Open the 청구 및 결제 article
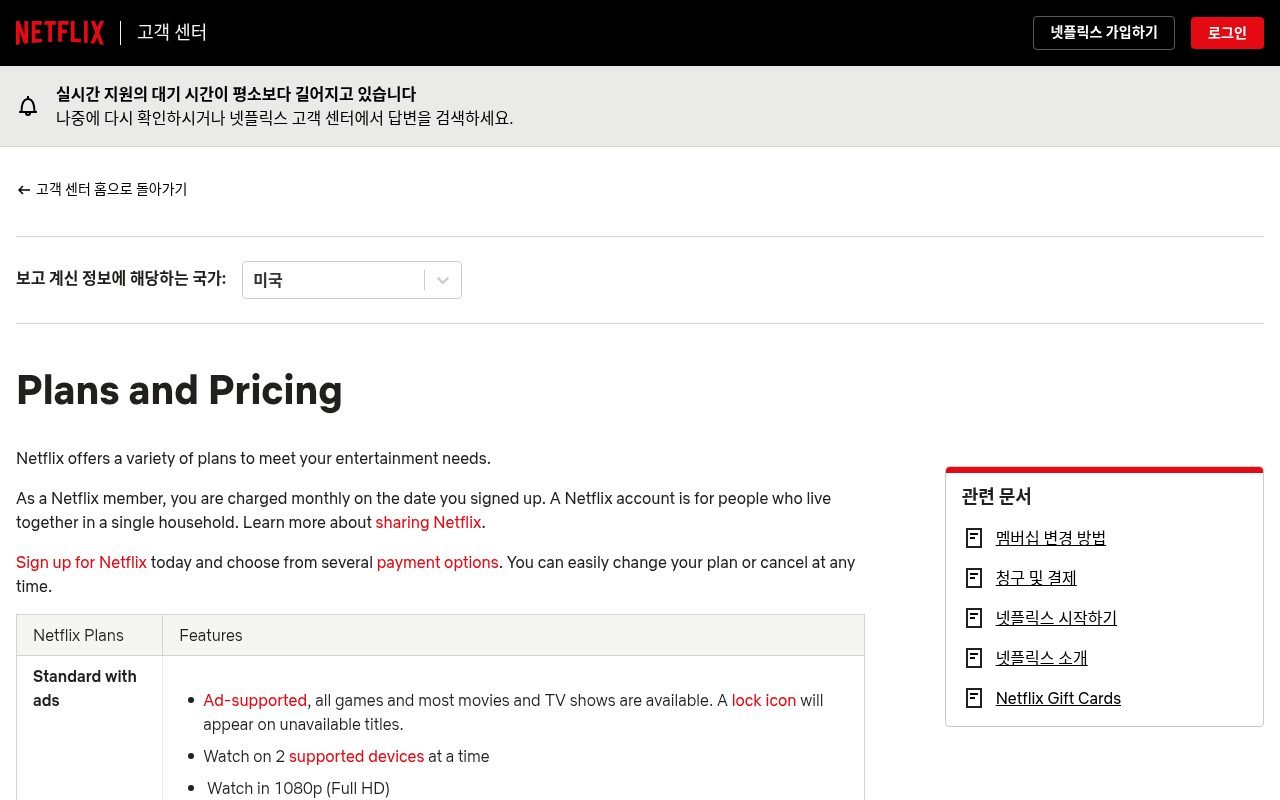Screen dimensions: 1280x800 1036,578
